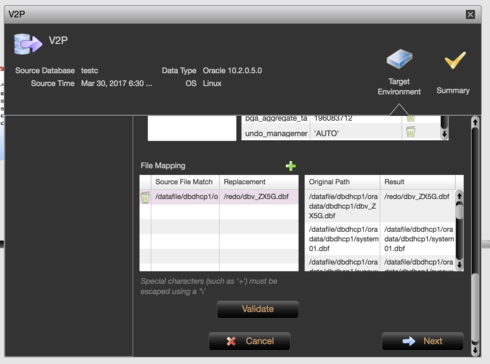
Task: Click the Result column header
Action: click(418, 182)
